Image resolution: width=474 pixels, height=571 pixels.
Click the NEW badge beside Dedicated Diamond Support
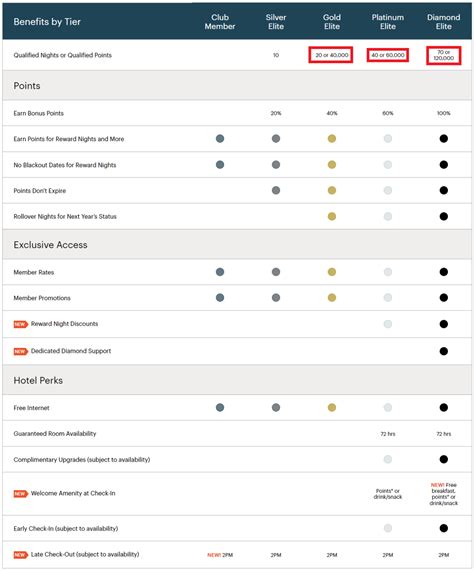pyautogui.click(x=21, y=351)
